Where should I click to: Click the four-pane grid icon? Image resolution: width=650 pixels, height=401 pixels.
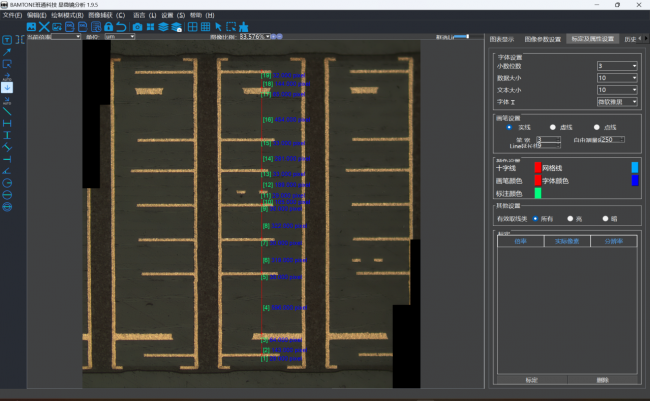pos(192,27)
